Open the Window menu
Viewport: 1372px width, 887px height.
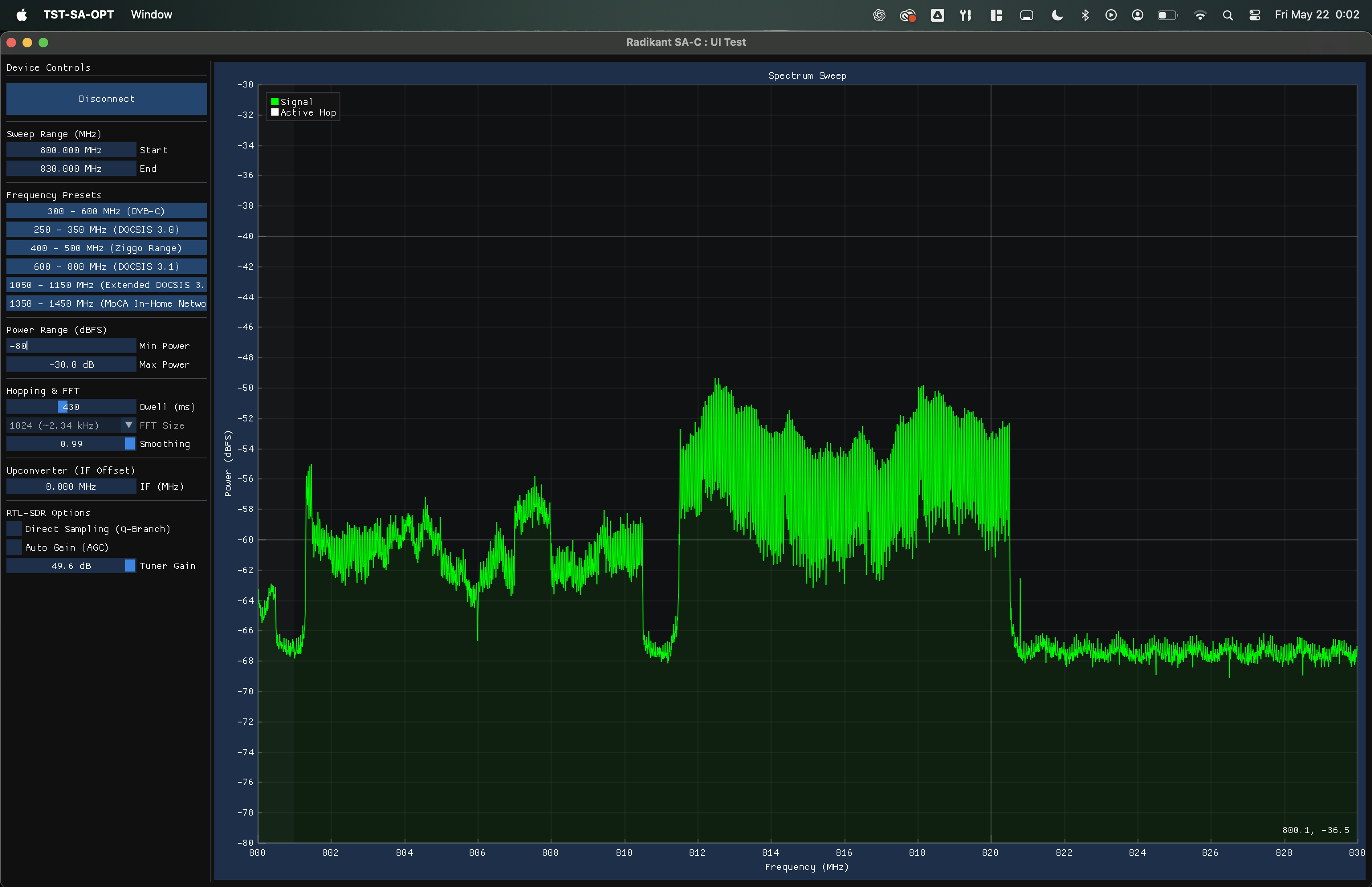(x=151, y=14)
